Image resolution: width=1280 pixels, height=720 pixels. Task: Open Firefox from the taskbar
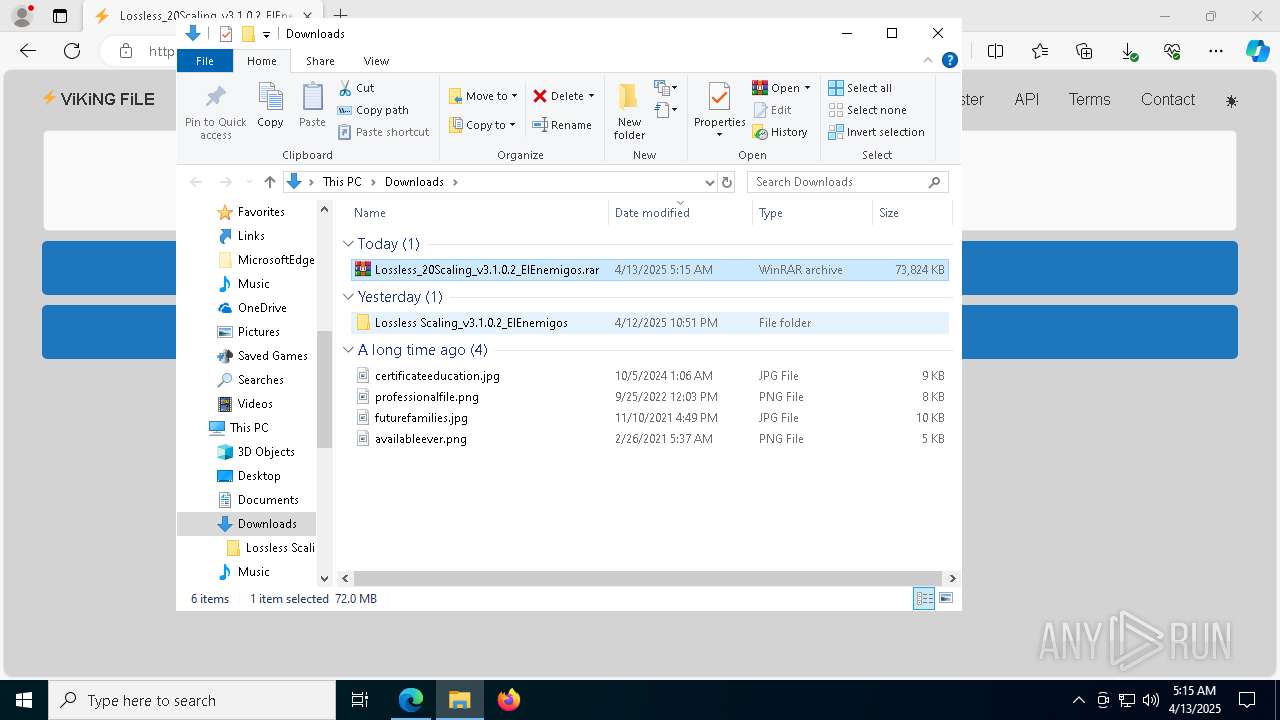pyautogui.click(x=509, y=700)
